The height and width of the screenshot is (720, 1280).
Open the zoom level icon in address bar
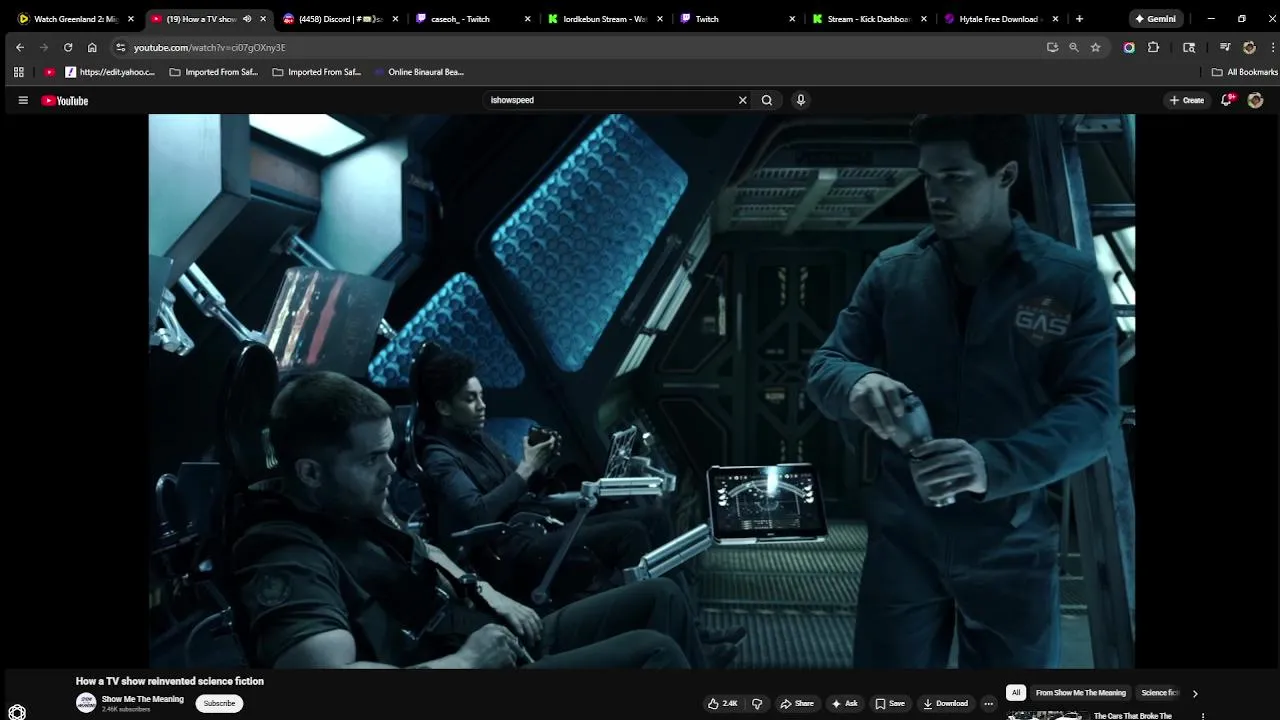coord(1074,47)
